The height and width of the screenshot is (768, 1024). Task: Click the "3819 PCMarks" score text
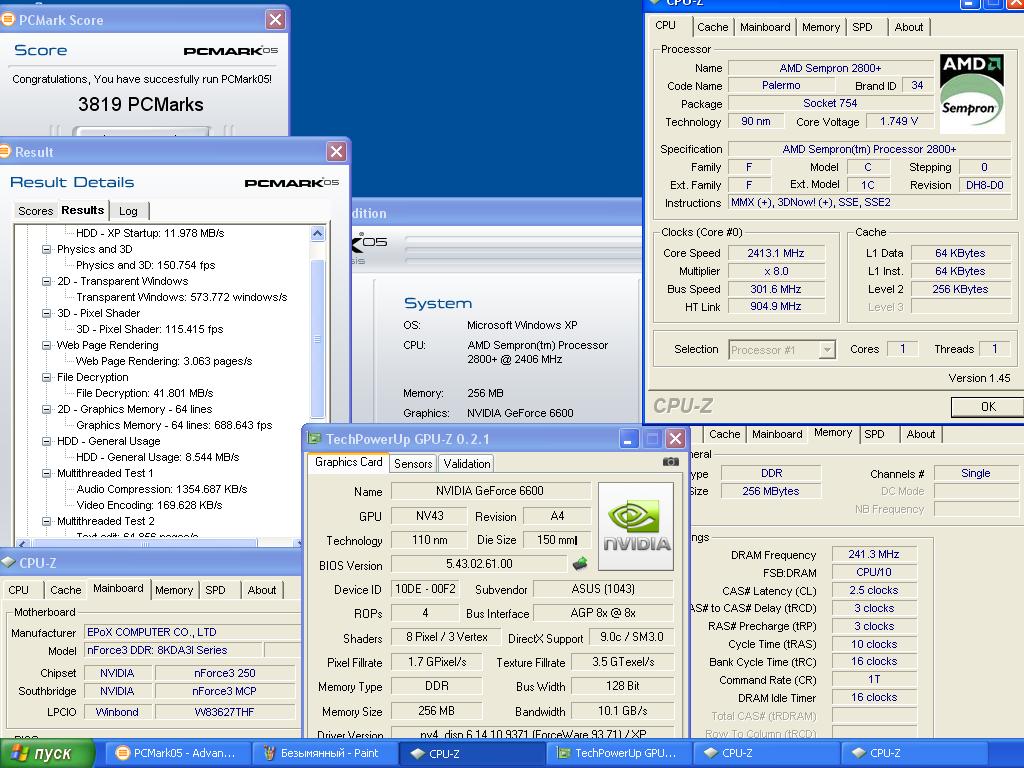(x=140, y=104)
